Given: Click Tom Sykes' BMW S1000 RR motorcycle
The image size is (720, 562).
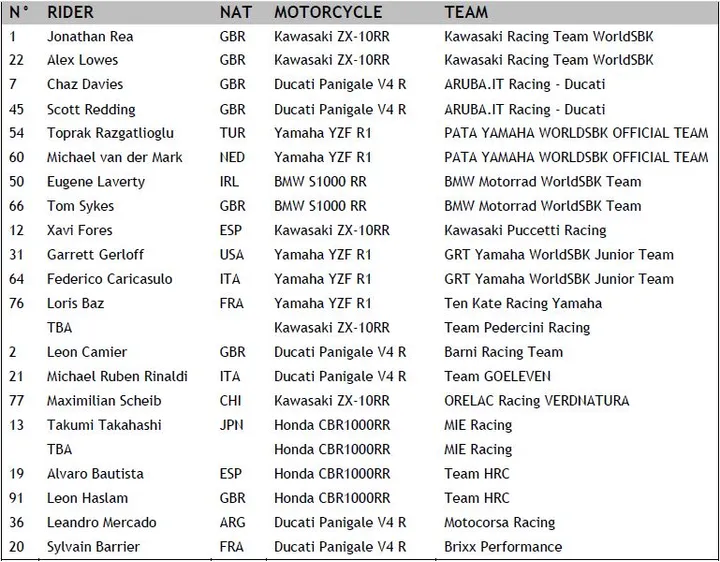Looking at the screenshot, I should pyautogui.click(x=320, y=206).
